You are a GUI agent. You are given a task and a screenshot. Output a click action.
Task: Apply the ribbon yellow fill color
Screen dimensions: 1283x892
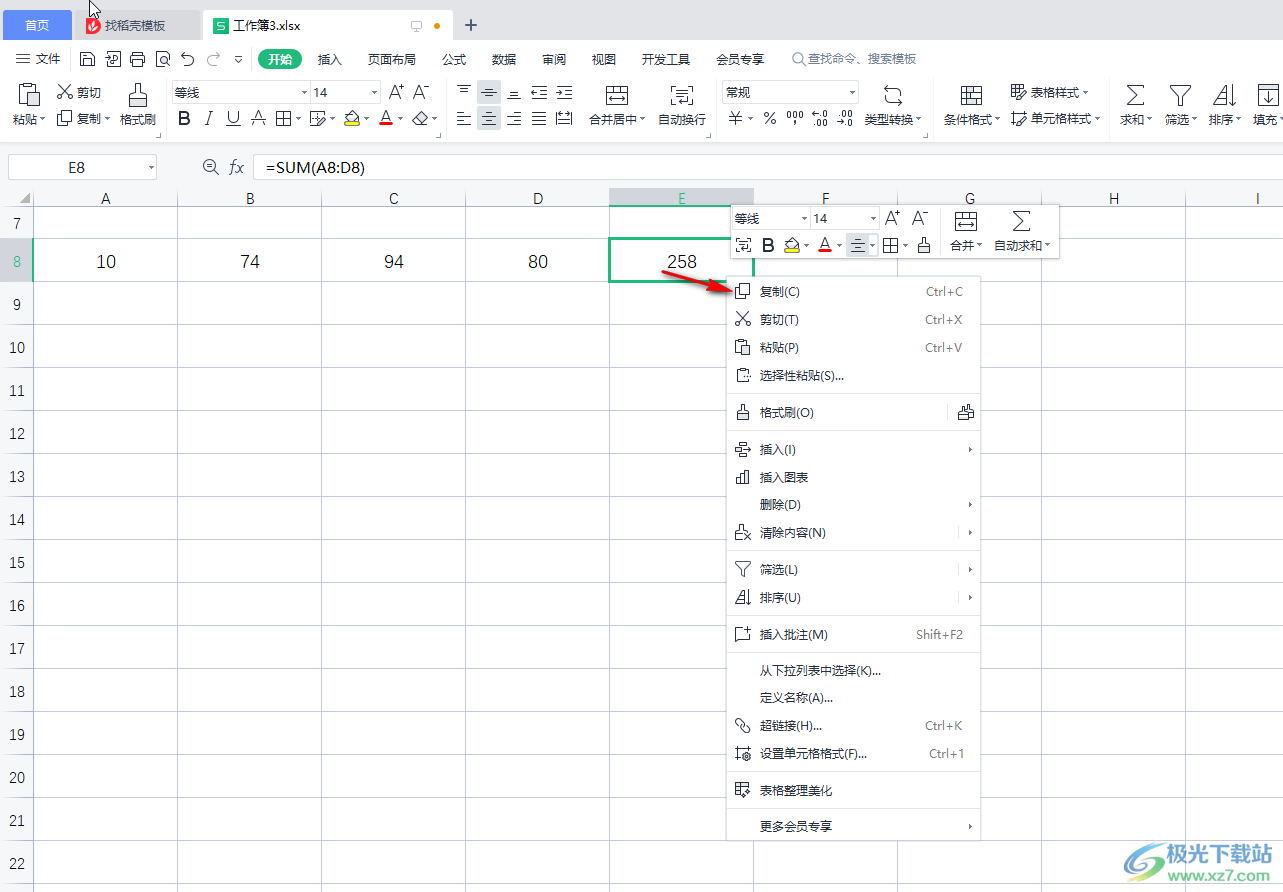coord(351,119)
